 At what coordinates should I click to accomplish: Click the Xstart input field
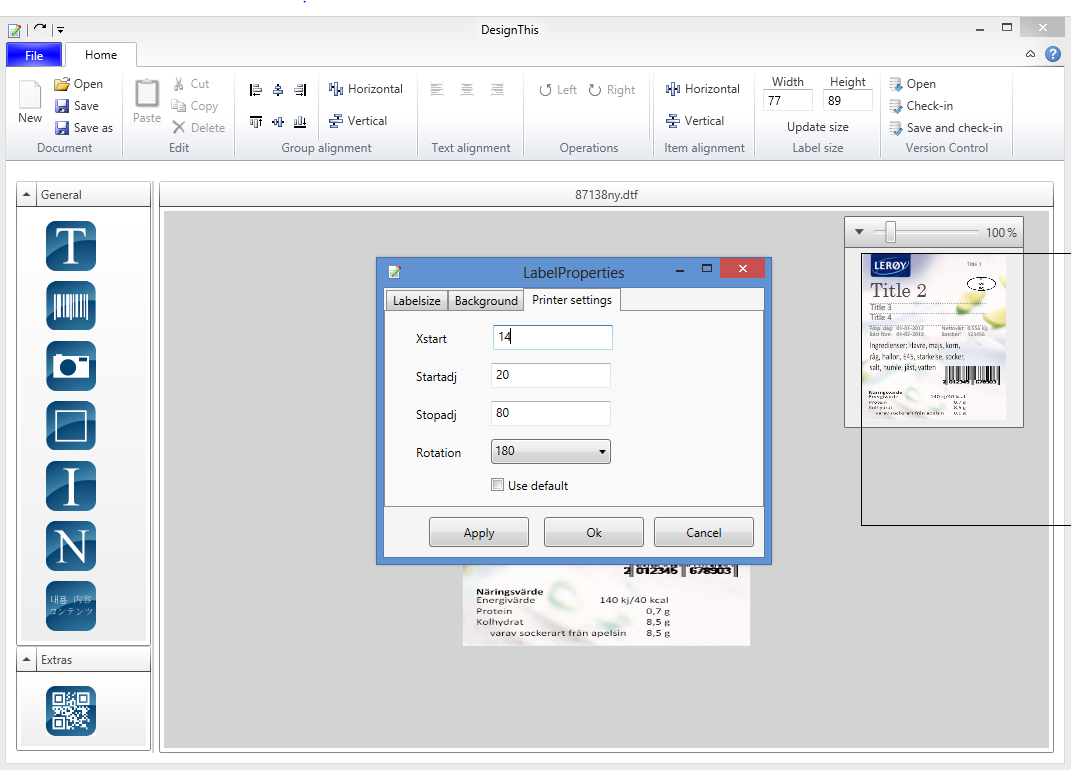552,338
